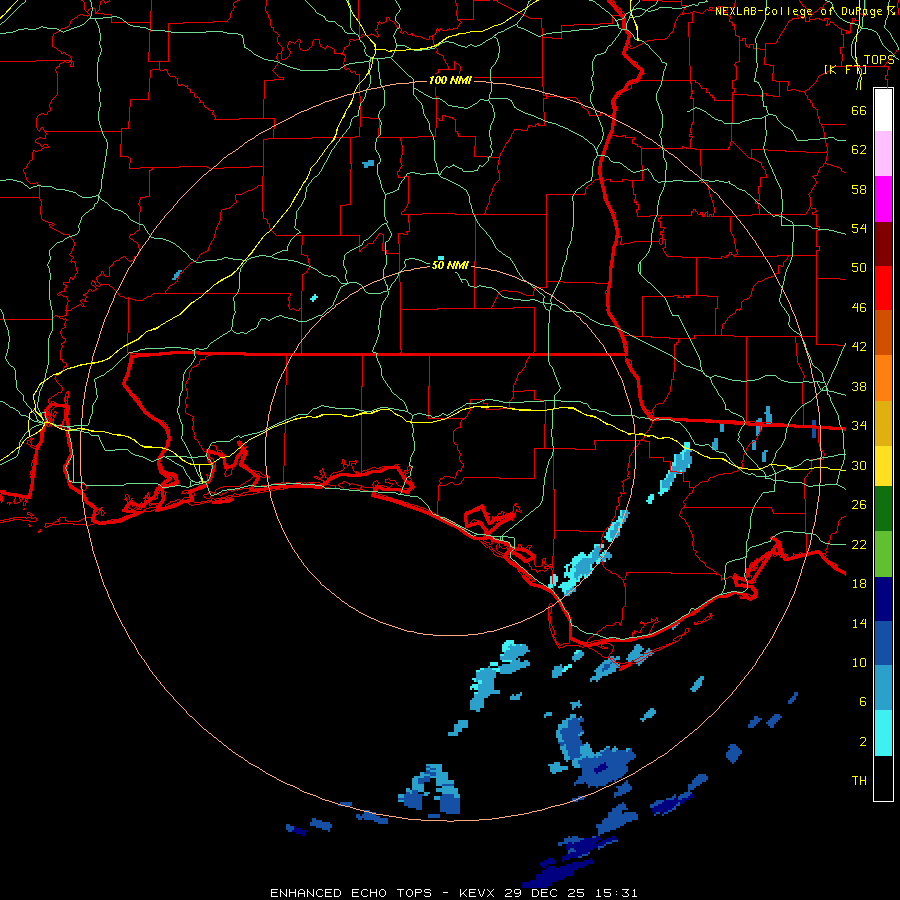The width and height of the screenshot is (900, 900).
Task: Click the light blue legend swatch
Action: click(883, 688)
